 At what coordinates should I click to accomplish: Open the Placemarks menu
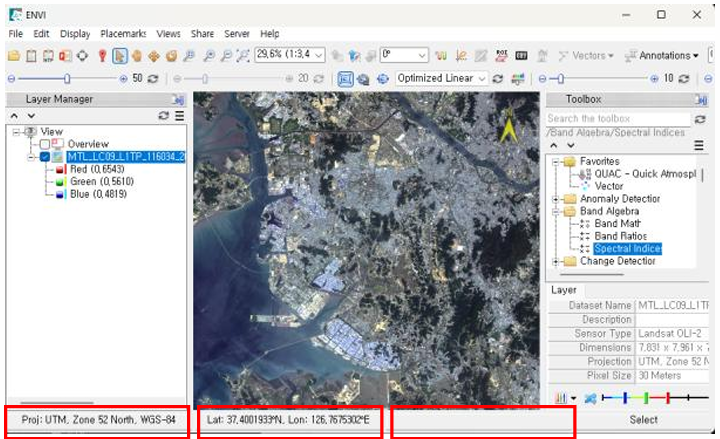click(123, 34)
